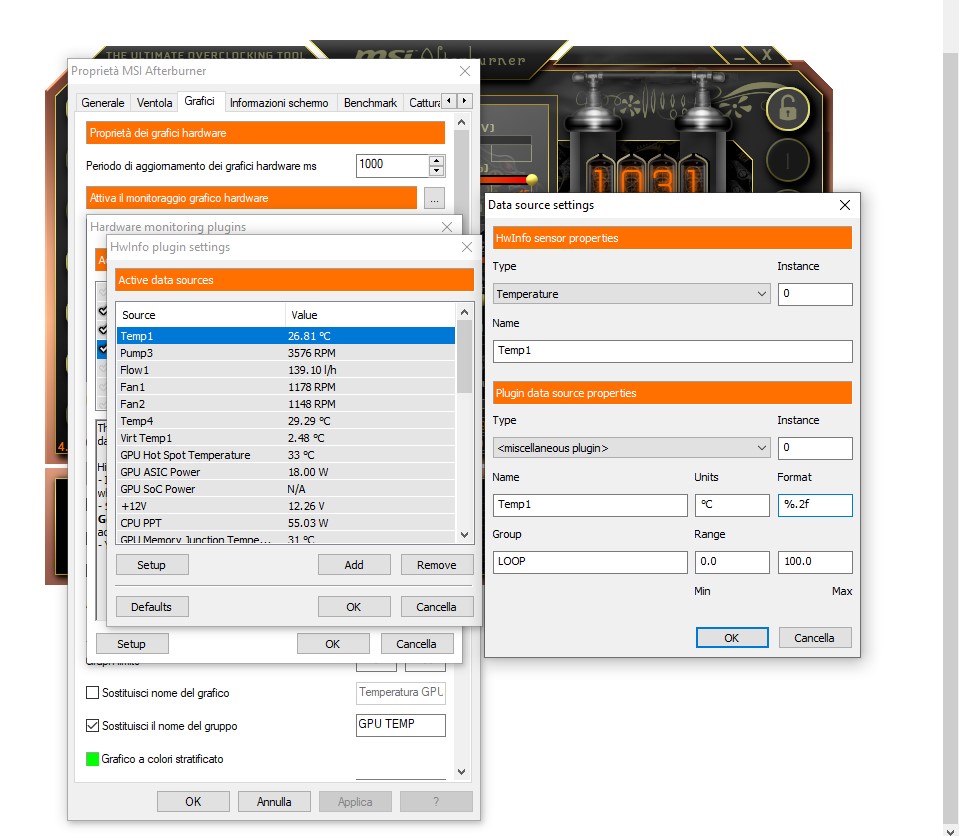The image size is (959, 836).
Task: Open the partially visible Cattura tab
Action: (424, 103)
